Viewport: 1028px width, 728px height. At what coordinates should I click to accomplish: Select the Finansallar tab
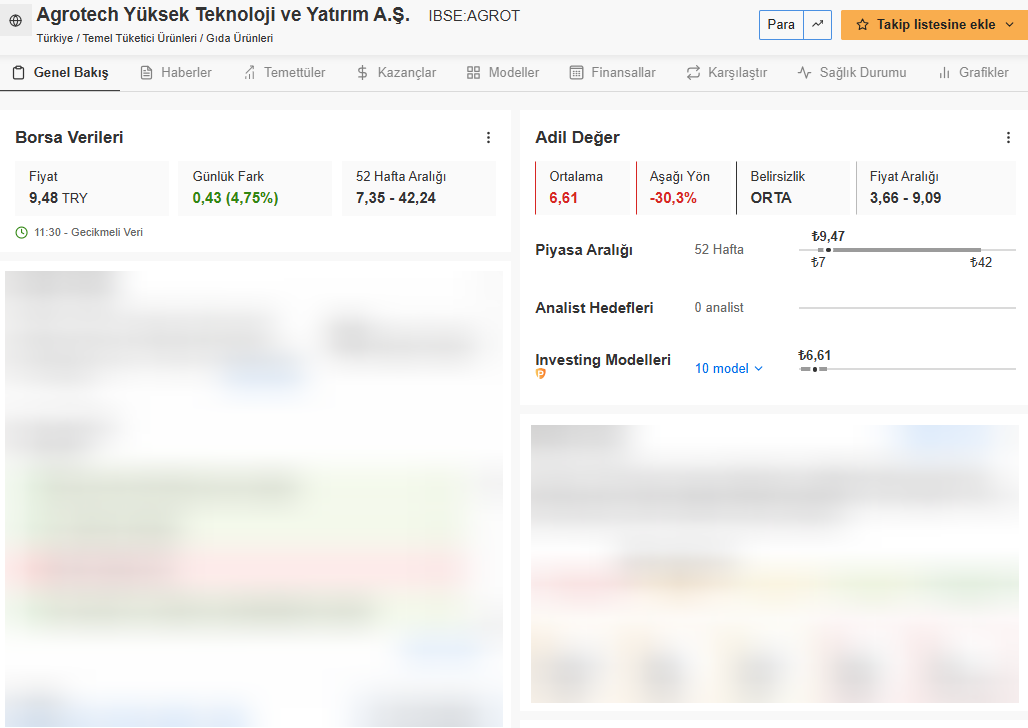[x=613, y=73]
